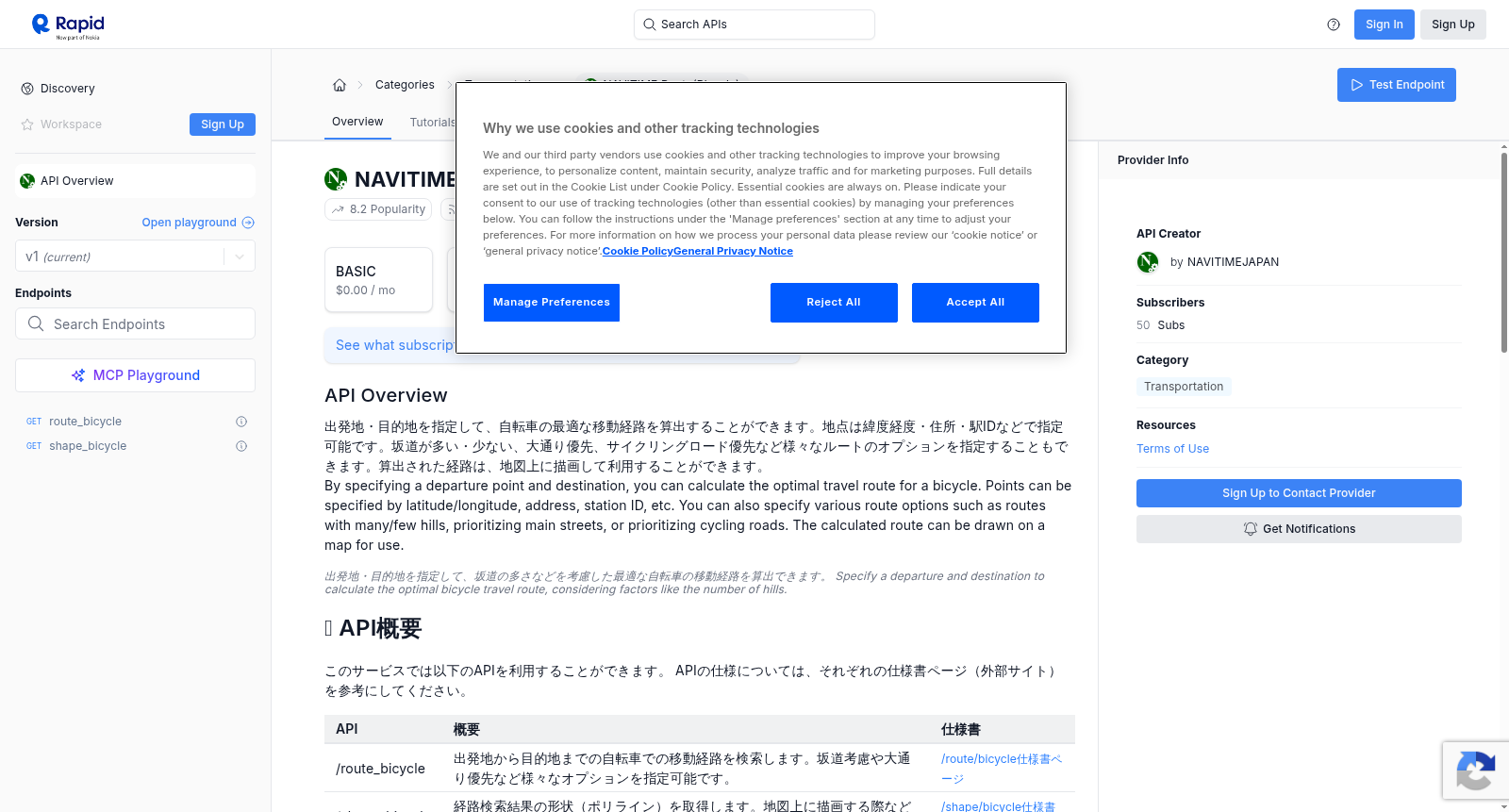1509x812 pixels.
Task: Click info icon next to shape_bicycle
Action: pyautogui.click(x=241, y=446)
